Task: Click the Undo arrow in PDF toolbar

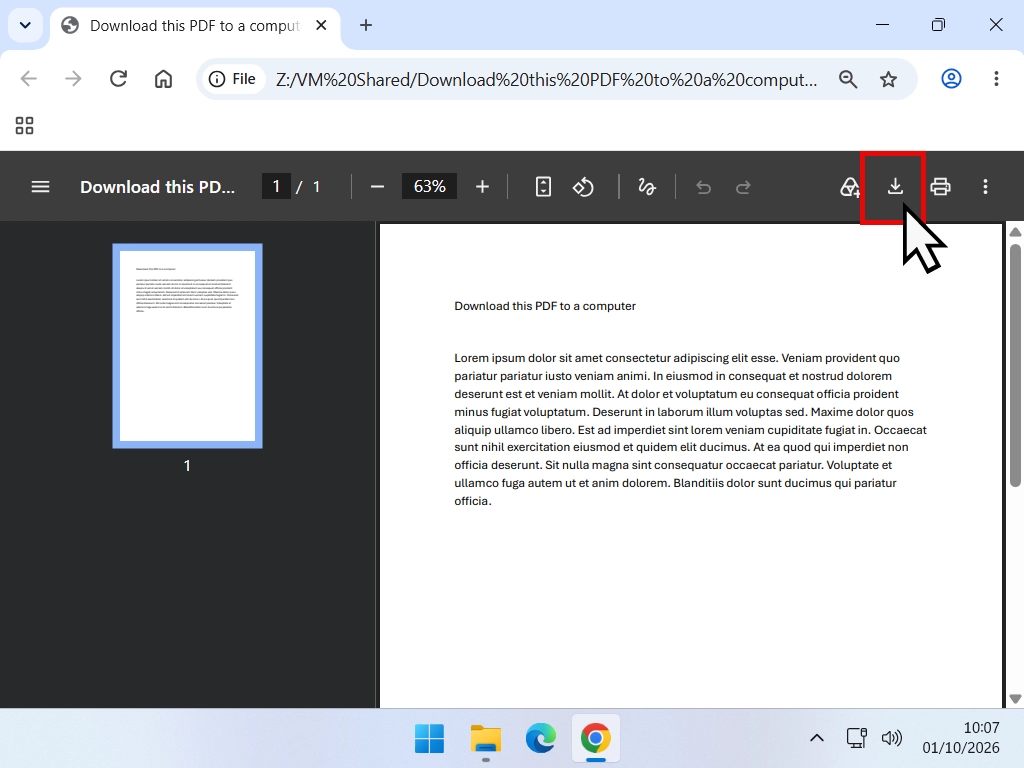Action: tap(703, 187)
